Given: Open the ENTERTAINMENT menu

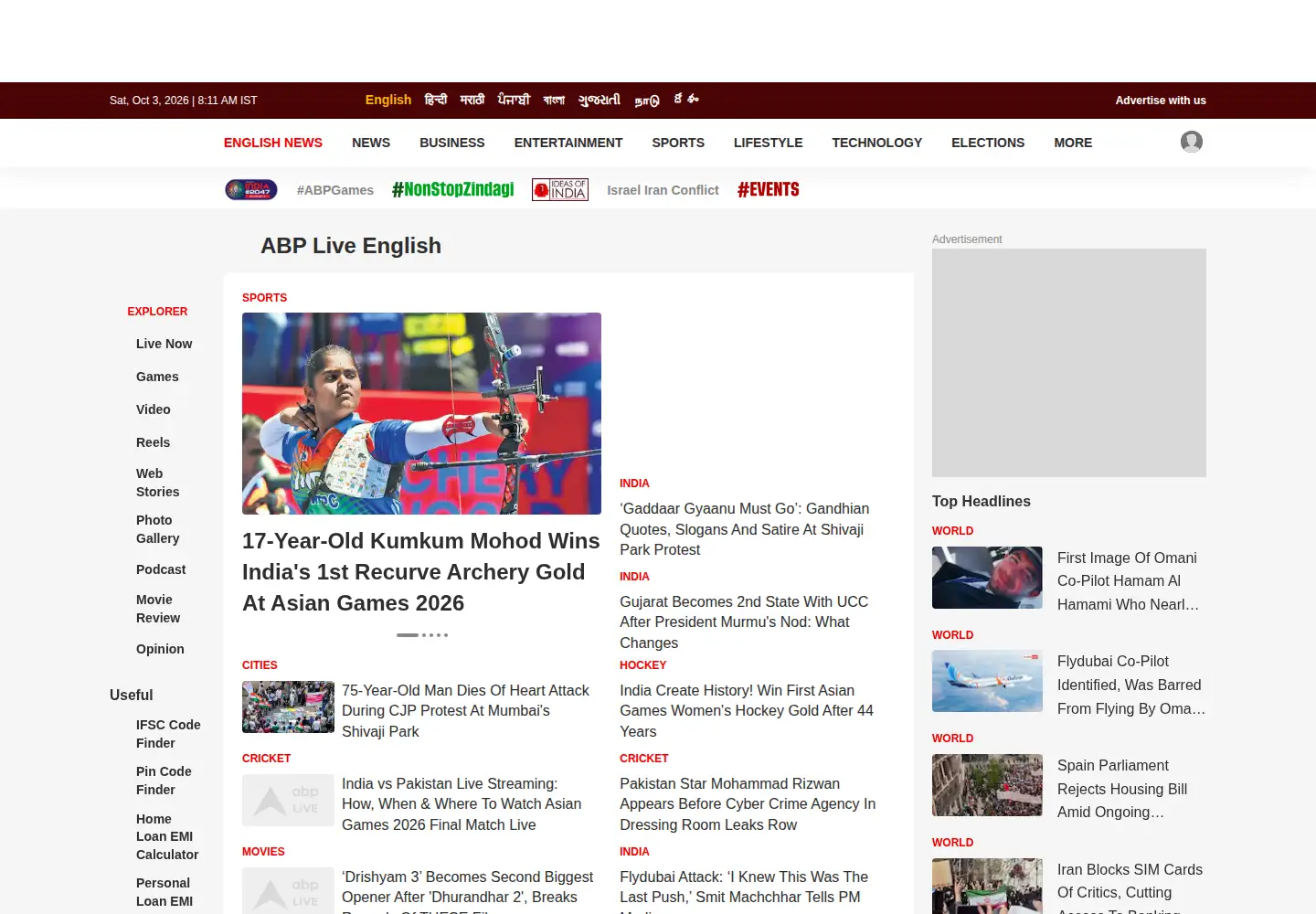Looking at the screenshot, I should click(568, 143).
